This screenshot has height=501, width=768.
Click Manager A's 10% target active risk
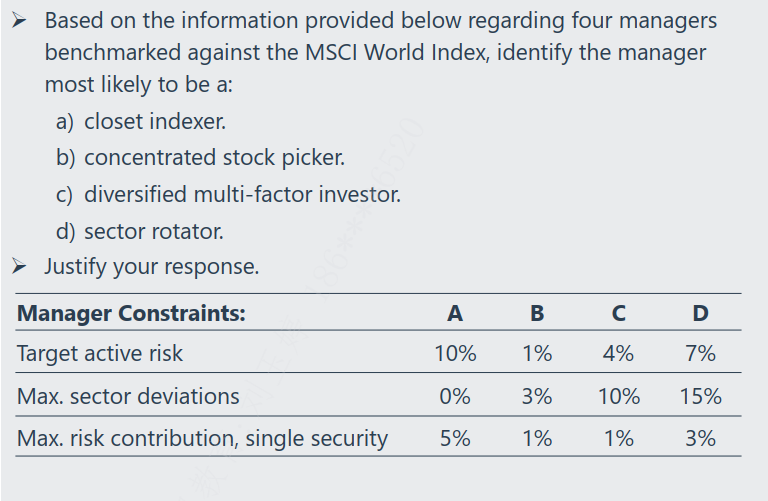coord(455,353)
